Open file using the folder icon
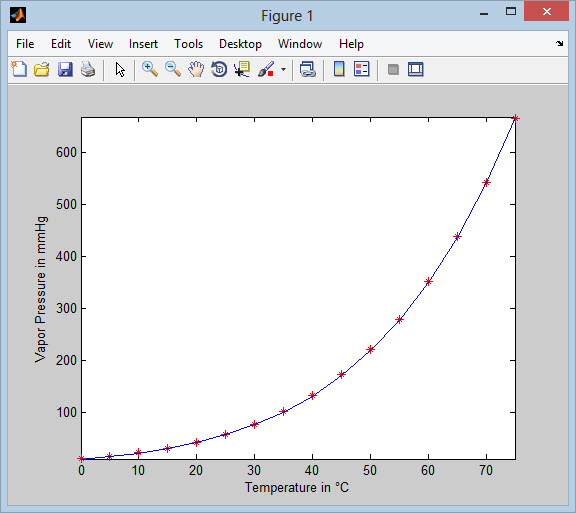Viewport: 576px width, 513px height. click(x=42, y=69)
